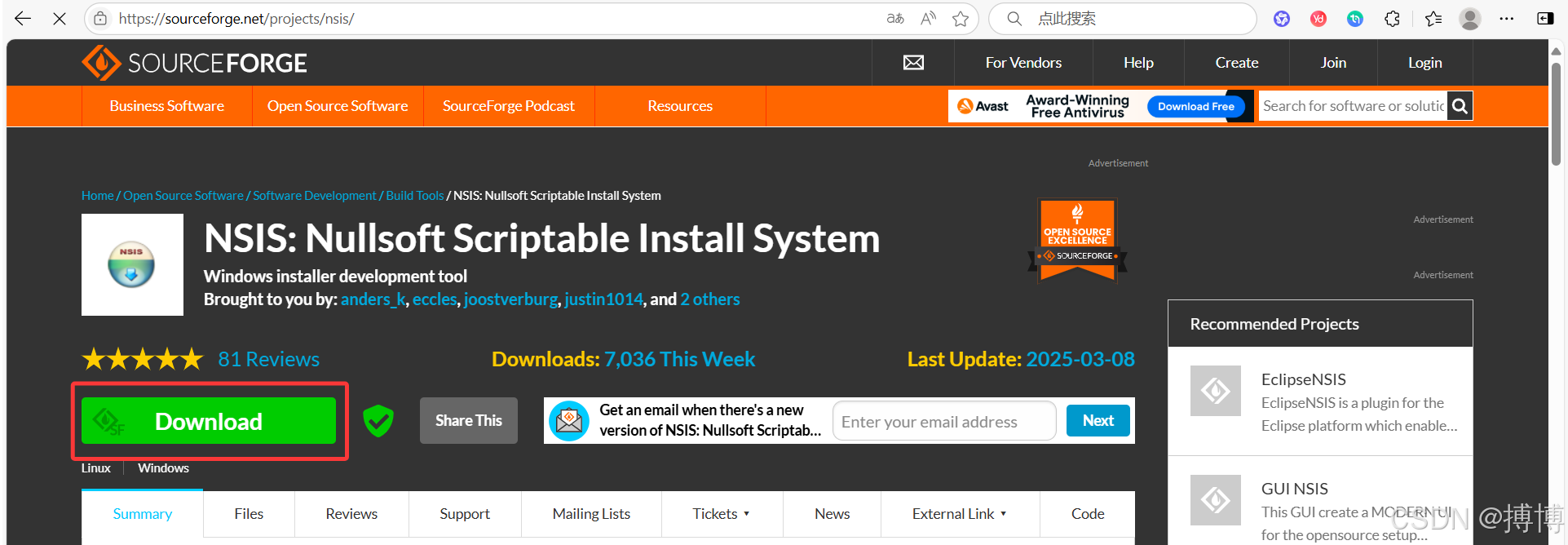Open the Support tab

[465, 514]
